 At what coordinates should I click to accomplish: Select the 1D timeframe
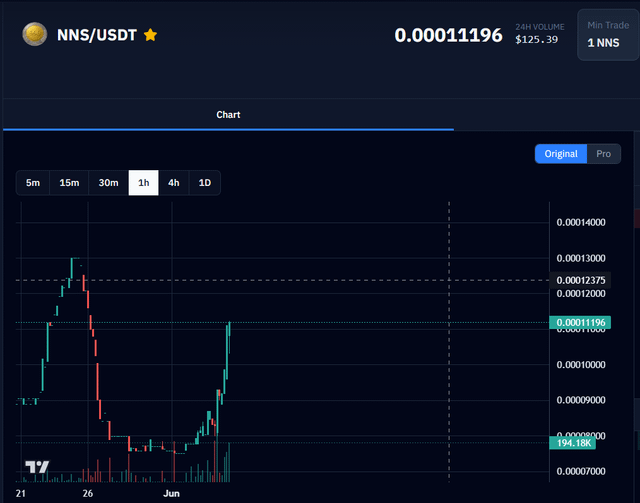click(x=204, y=183)
